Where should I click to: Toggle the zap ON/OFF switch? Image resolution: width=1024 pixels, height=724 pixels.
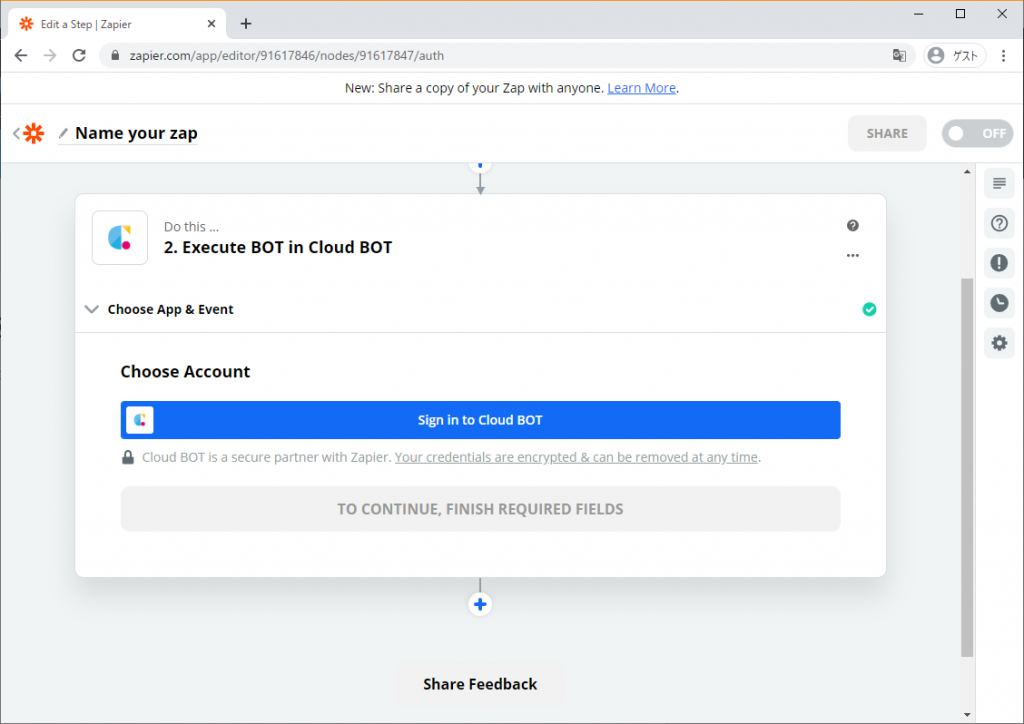point(977,133)
